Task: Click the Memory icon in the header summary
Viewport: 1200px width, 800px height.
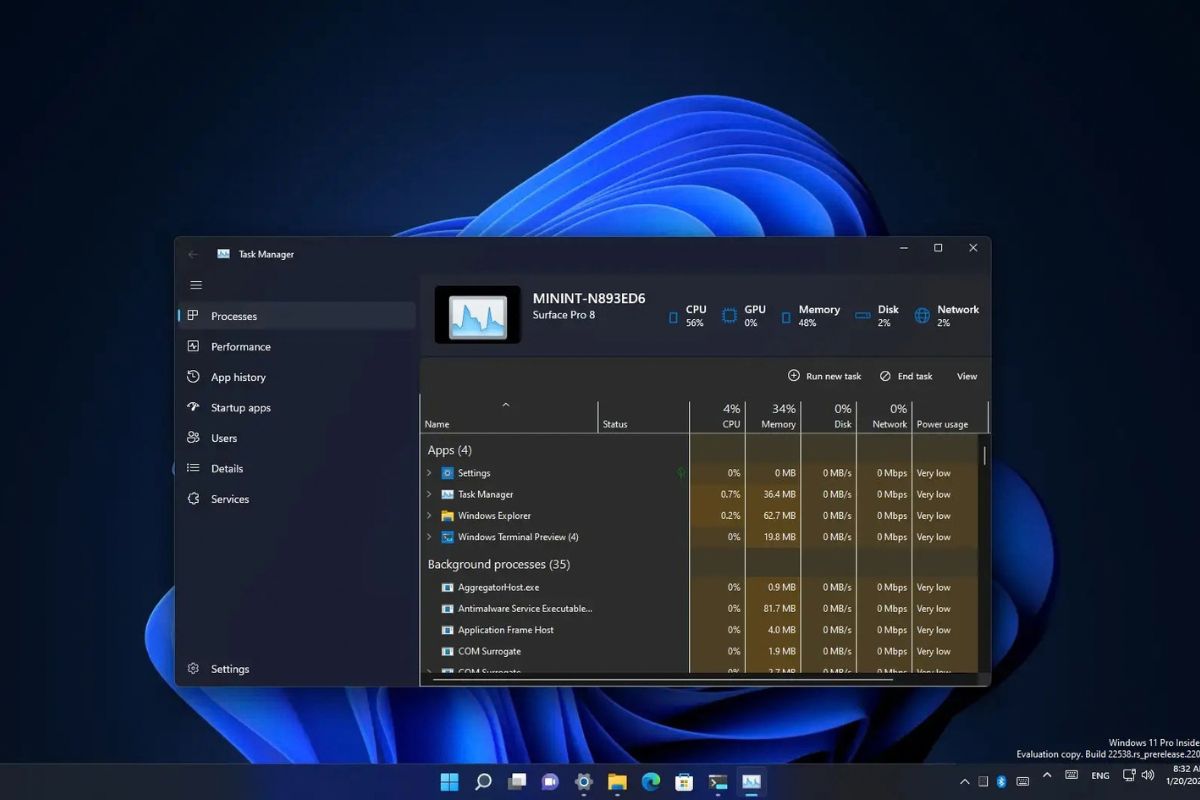Action: point(786,317)
